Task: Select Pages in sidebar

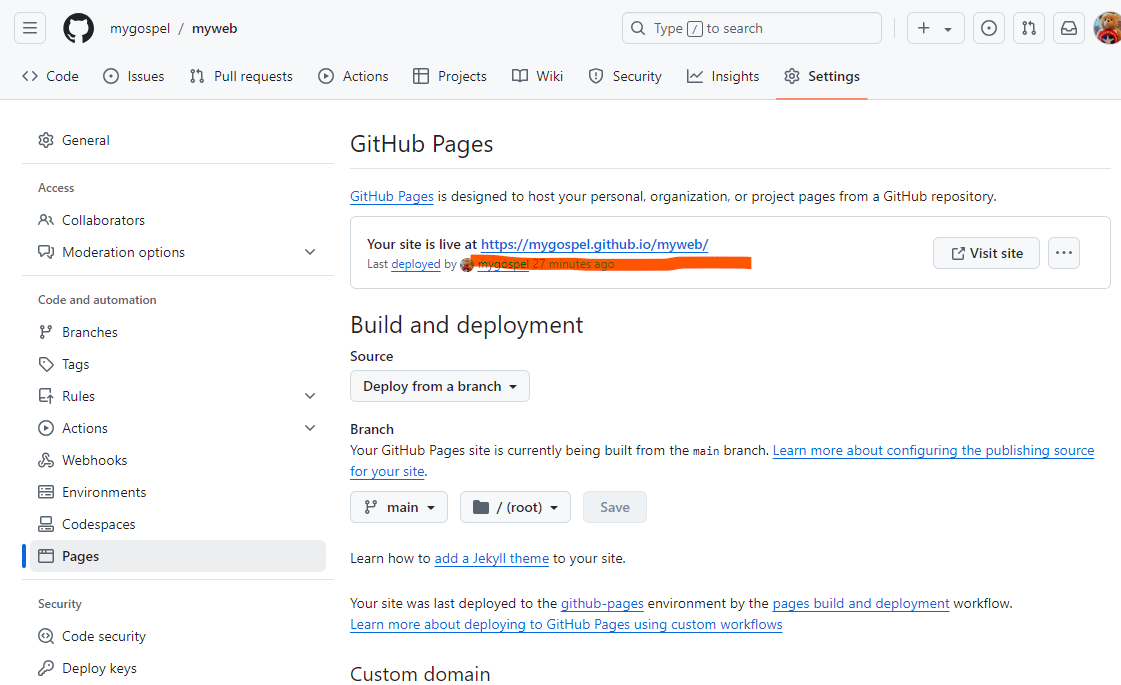Action: point(177,556)
